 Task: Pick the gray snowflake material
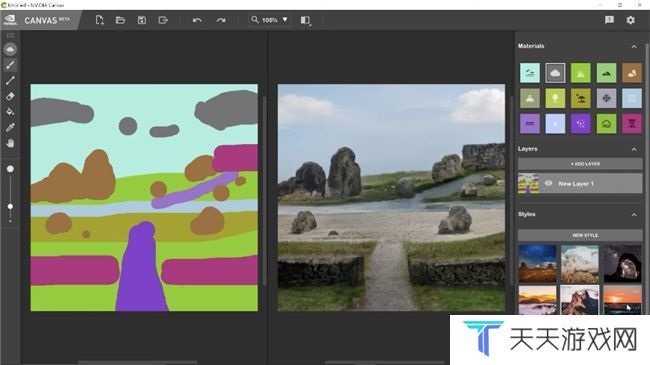tap(606, 98)
